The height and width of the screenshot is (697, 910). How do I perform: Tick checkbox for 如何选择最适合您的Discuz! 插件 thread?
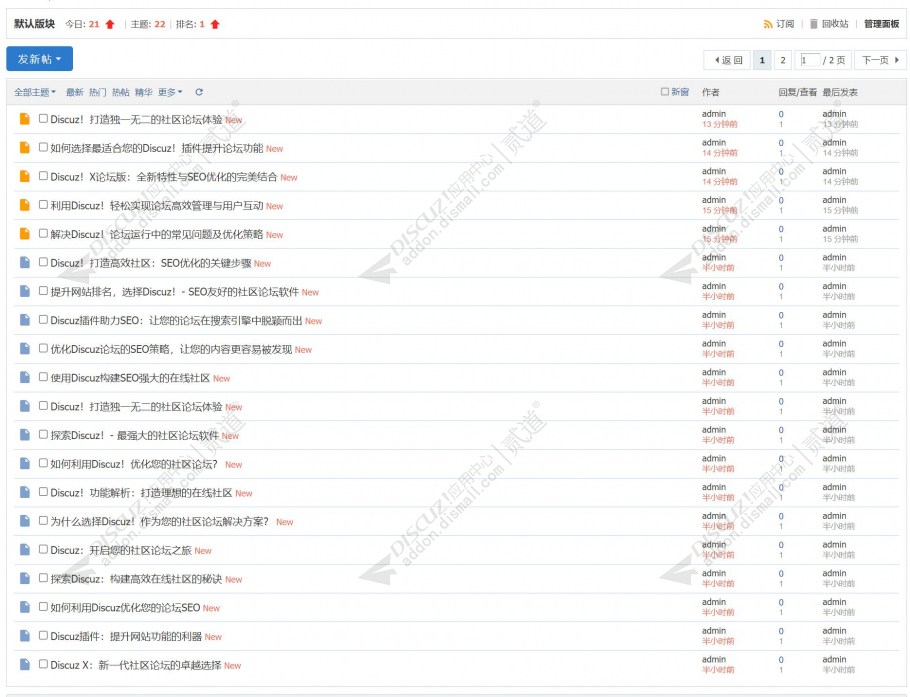43,147
